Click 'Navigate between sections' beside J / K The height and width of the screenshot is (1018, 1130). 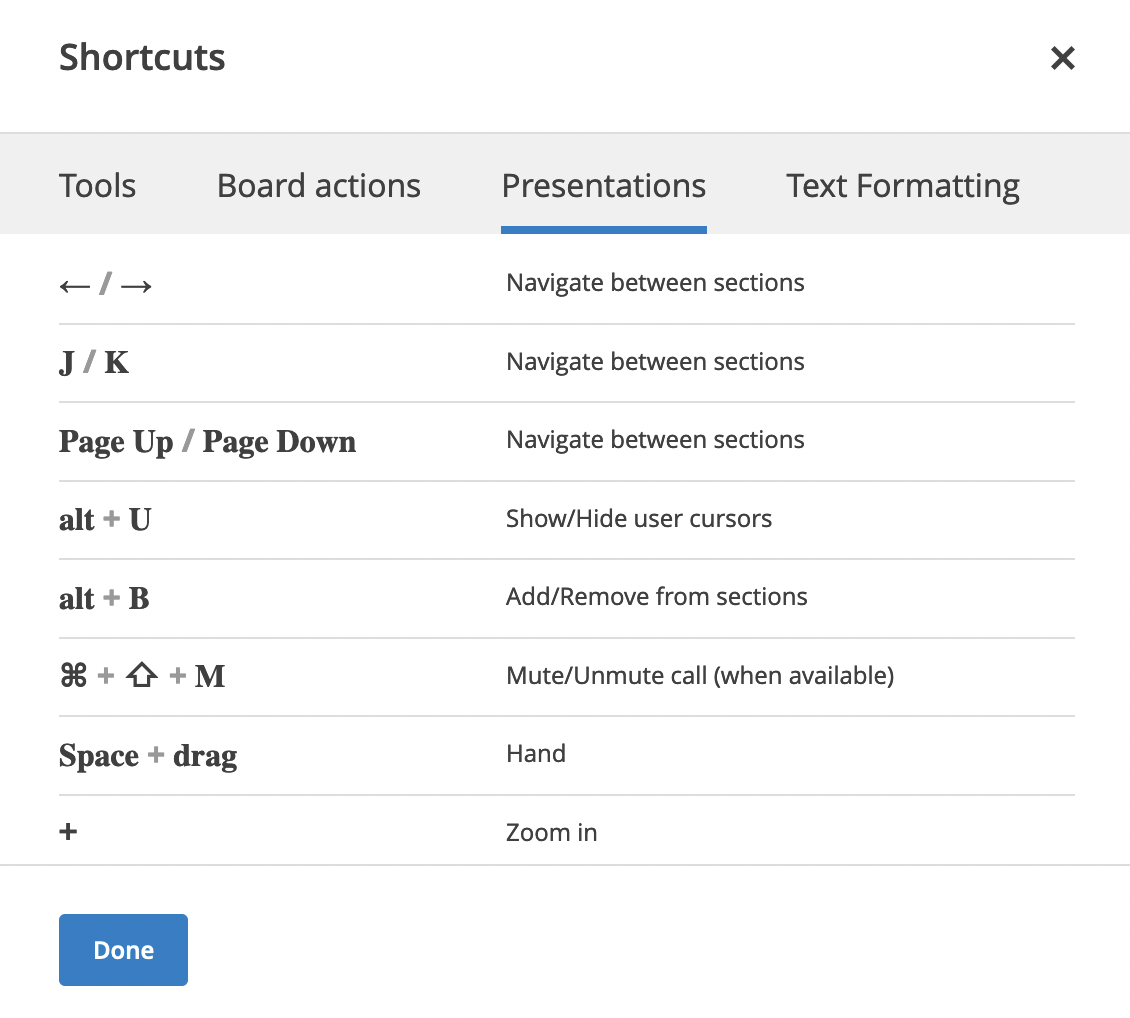[x=655, y=362]
